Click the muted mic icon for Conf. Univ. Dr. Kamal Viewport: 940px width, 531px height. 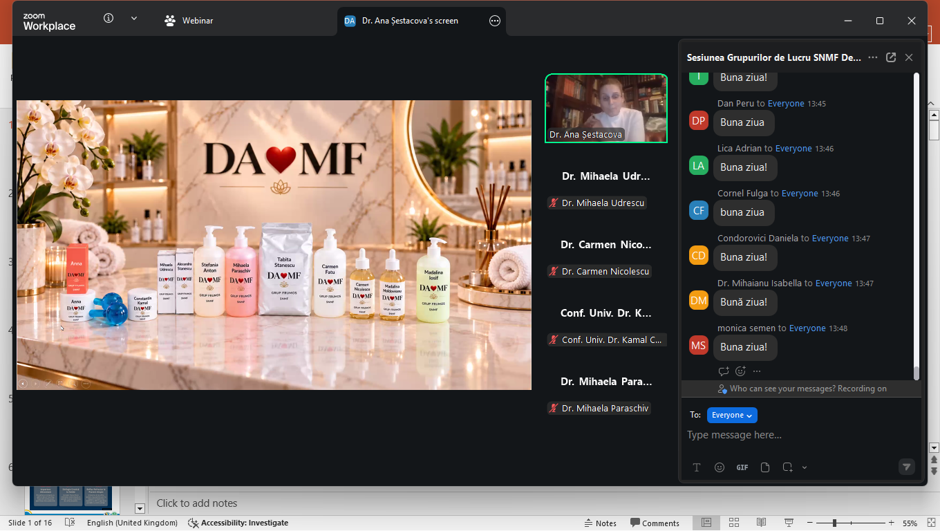(x=553, y=340)
